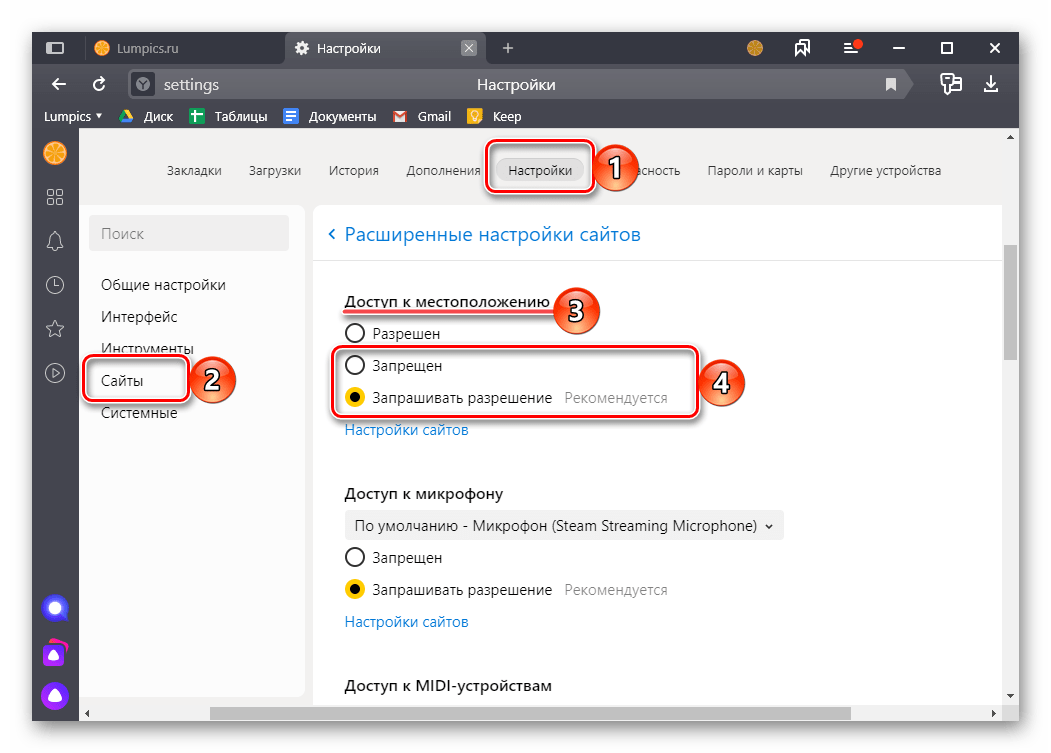Image resolution: width=1051 pixels, height=753 pixels.
Task: Go back with the arrow button
Action: pos(59,84)
